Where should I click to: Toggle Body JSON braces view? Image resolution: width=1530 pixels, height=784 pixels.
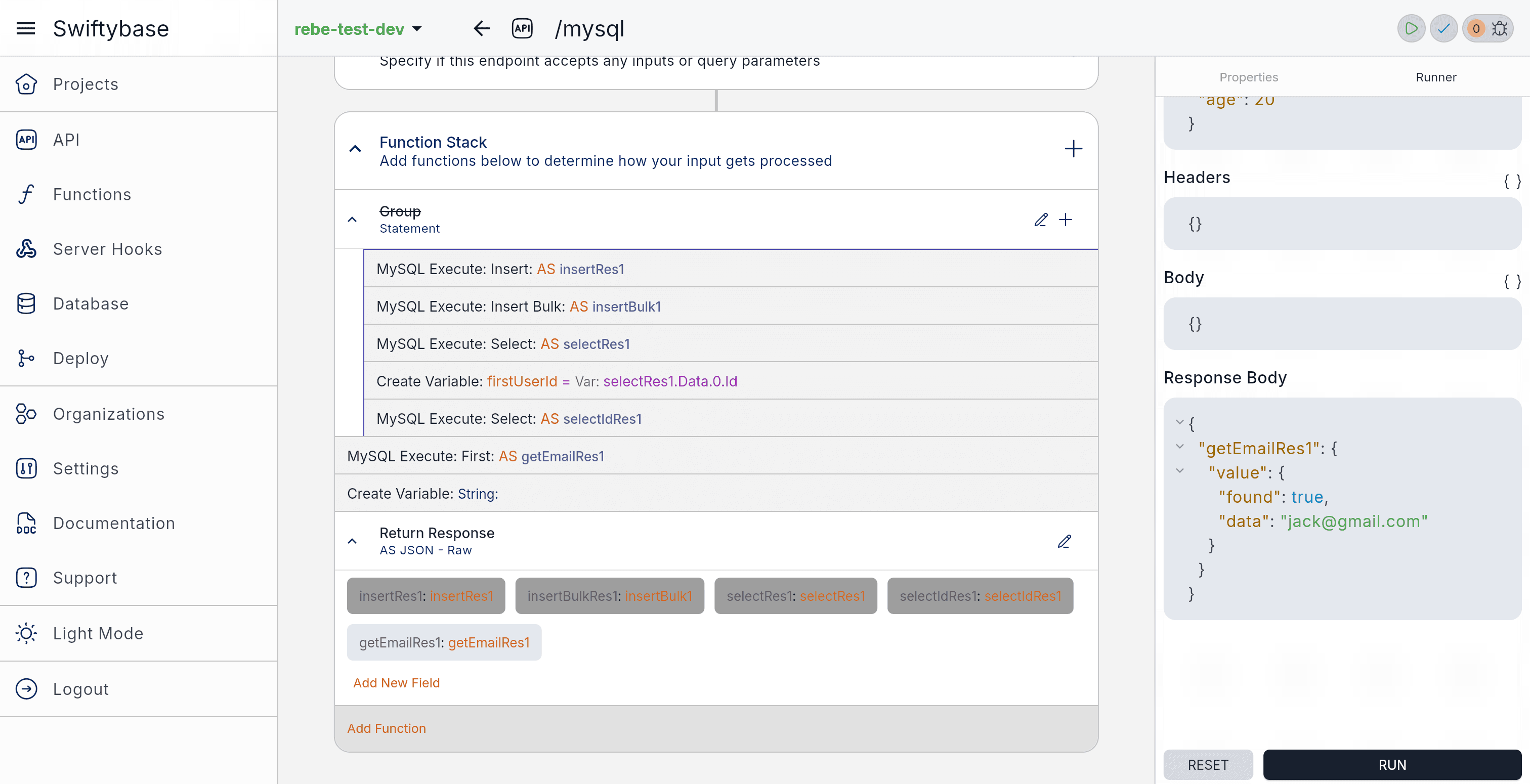coord(1512,282)
